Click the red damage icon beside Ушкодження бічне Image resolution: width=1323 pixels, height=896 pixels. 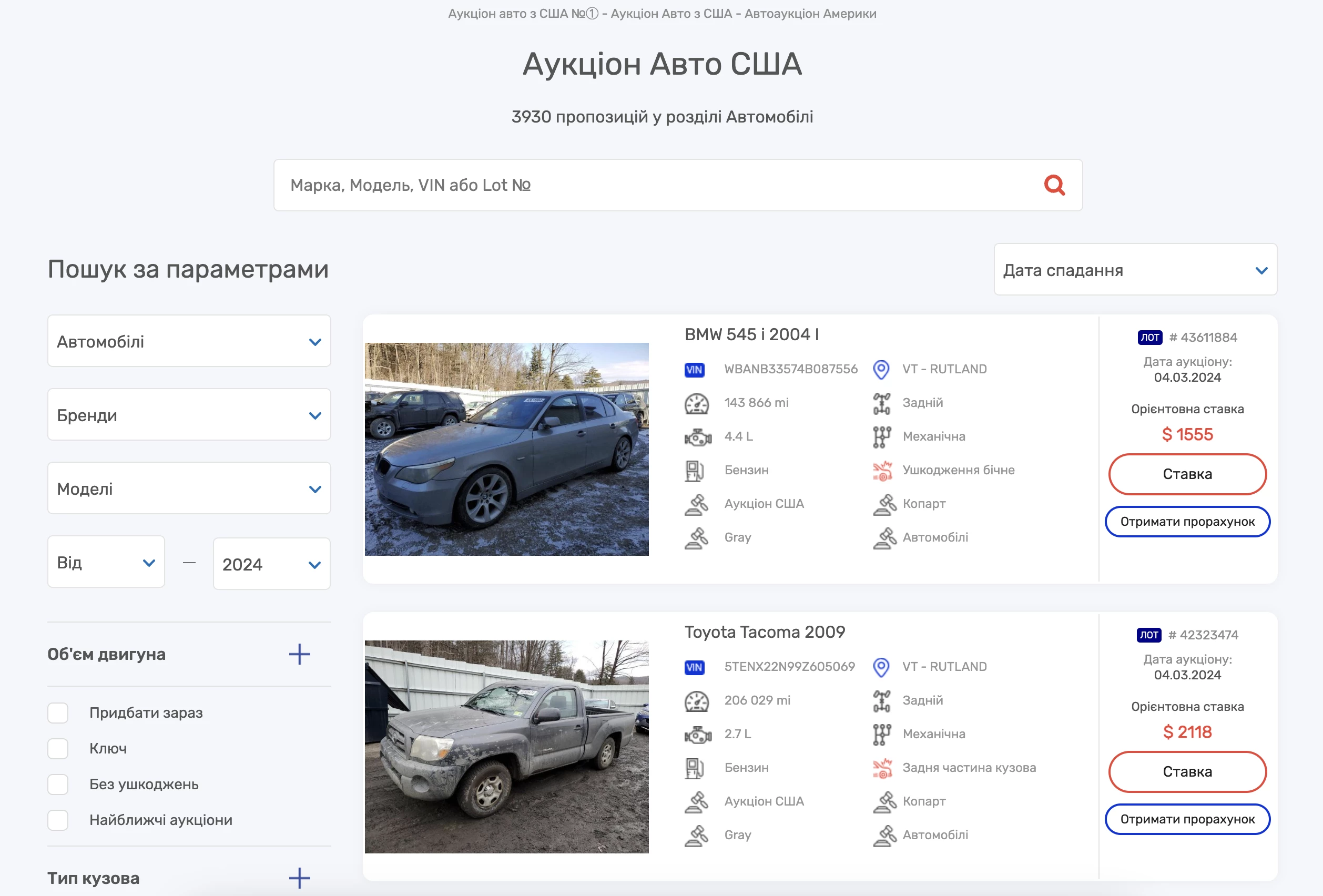pyautogui.click(x=882, y=471)
